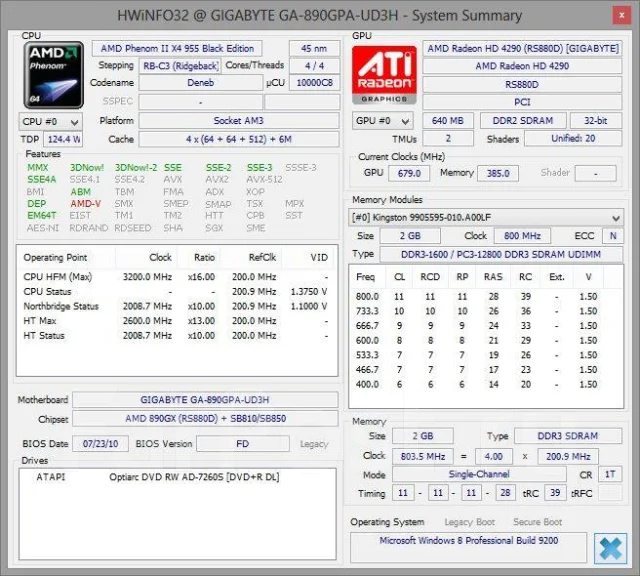This screenshot has width=640, height=576.
Task: Click the AMD-V feature label
Action: tap(85, 204)
